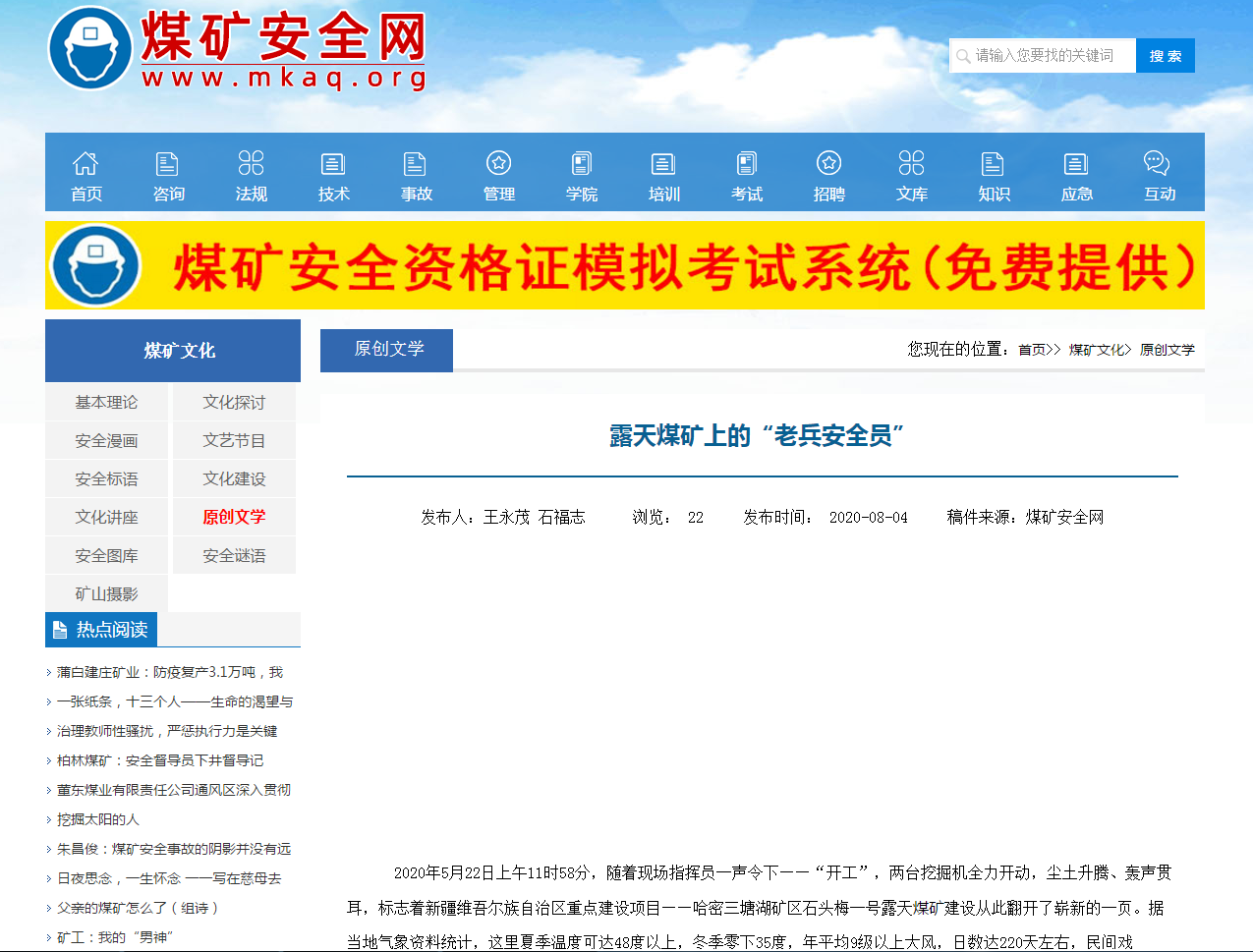This screenshot has width=1253, height=952.
Task: Click the 煤矿安全网 logo helmet icon
Action: (x=89, y=47)
